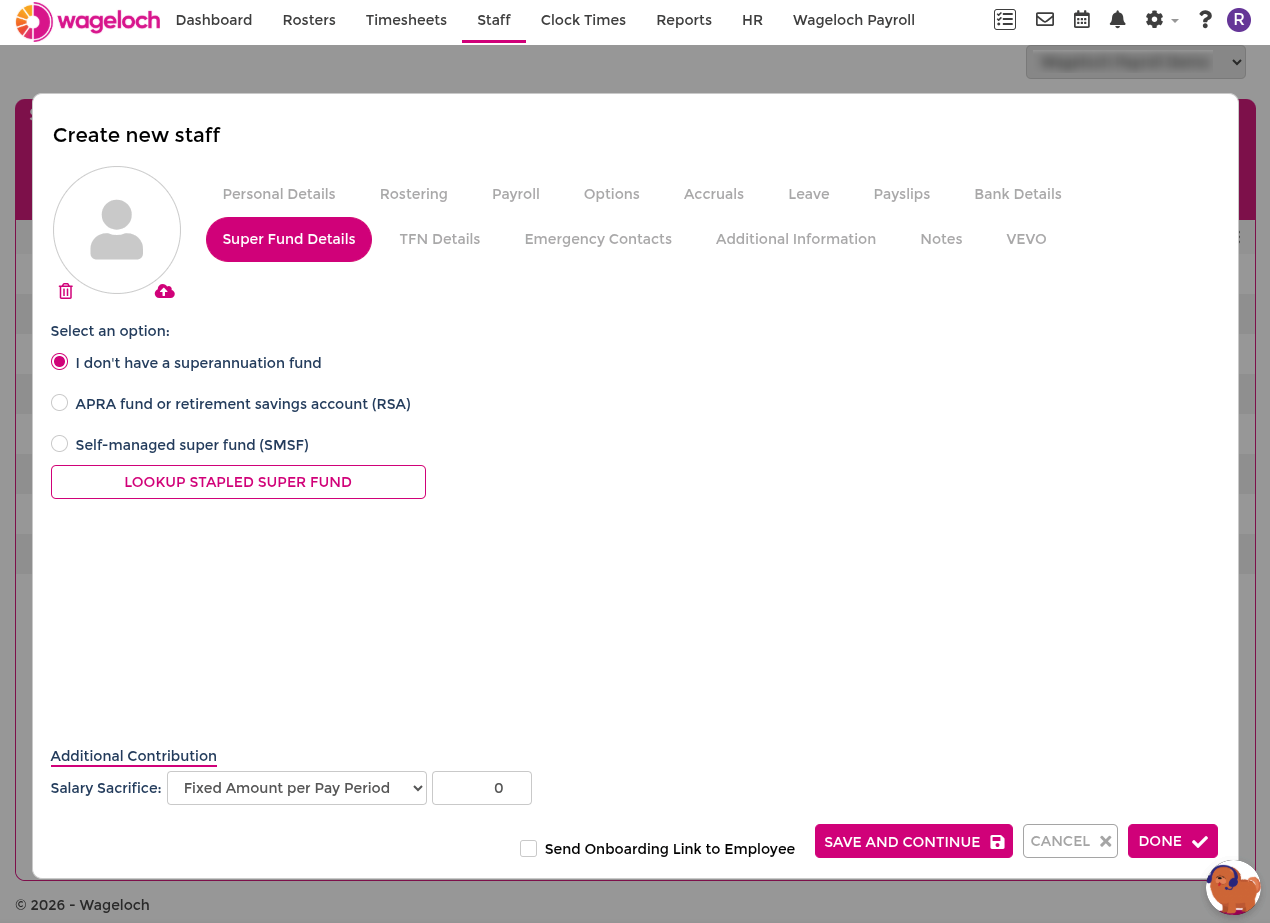Click the Salary Sacrifice amount field

click(x=482, y=788)
